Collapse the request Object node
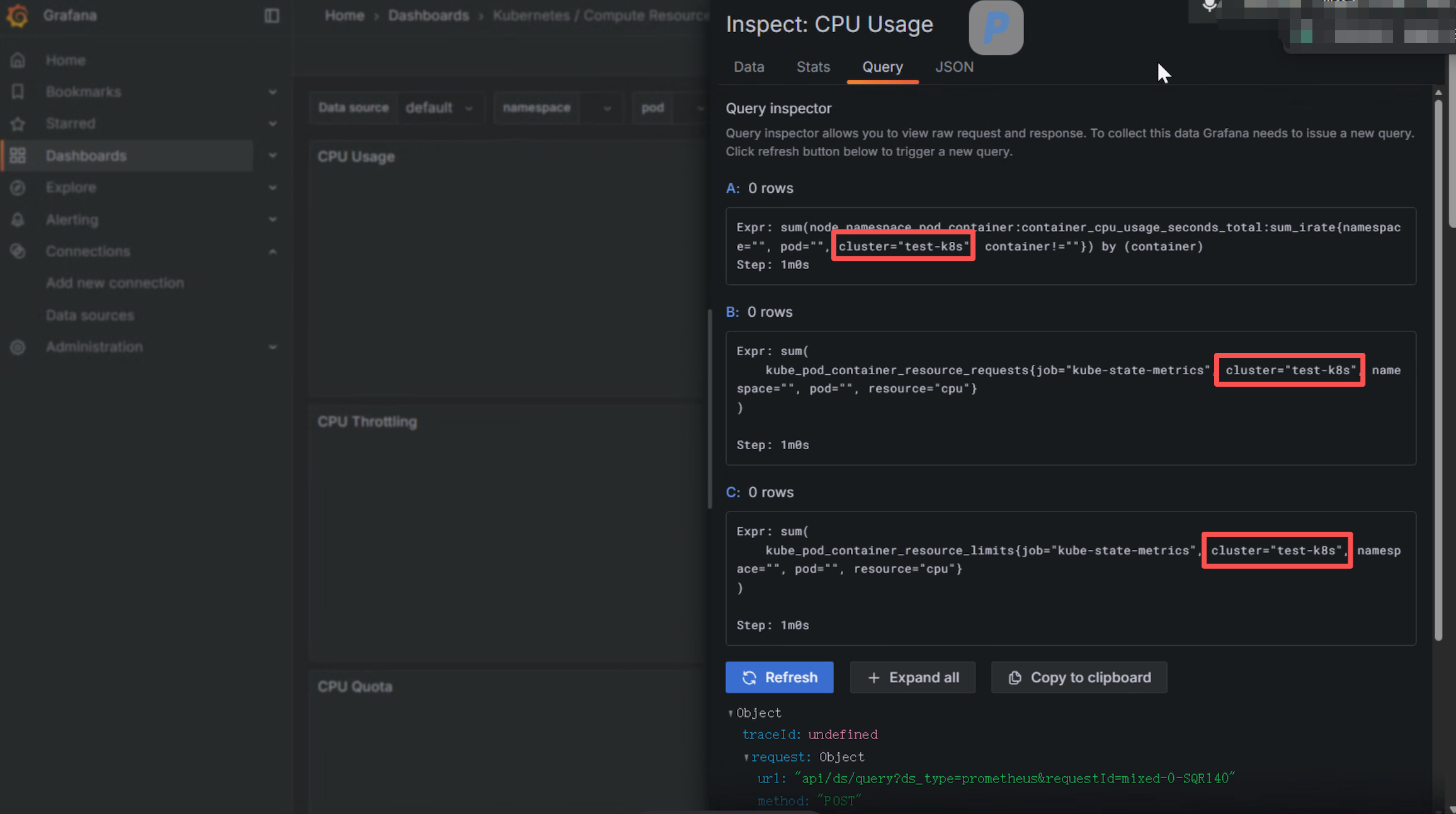 coord(746,757)
